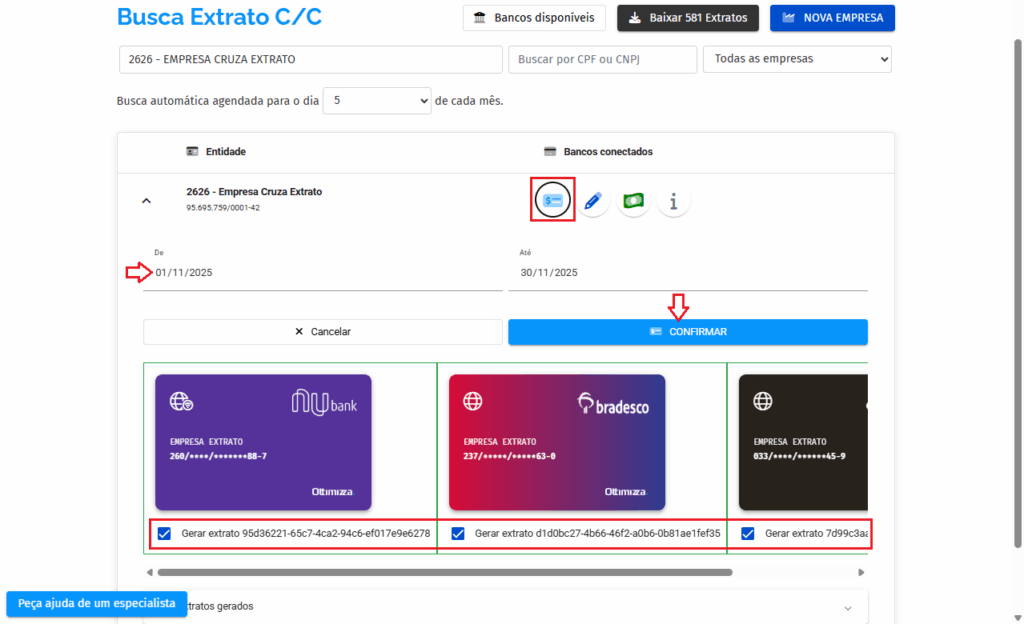Open Bancos disponíveis list

[534, 18]
